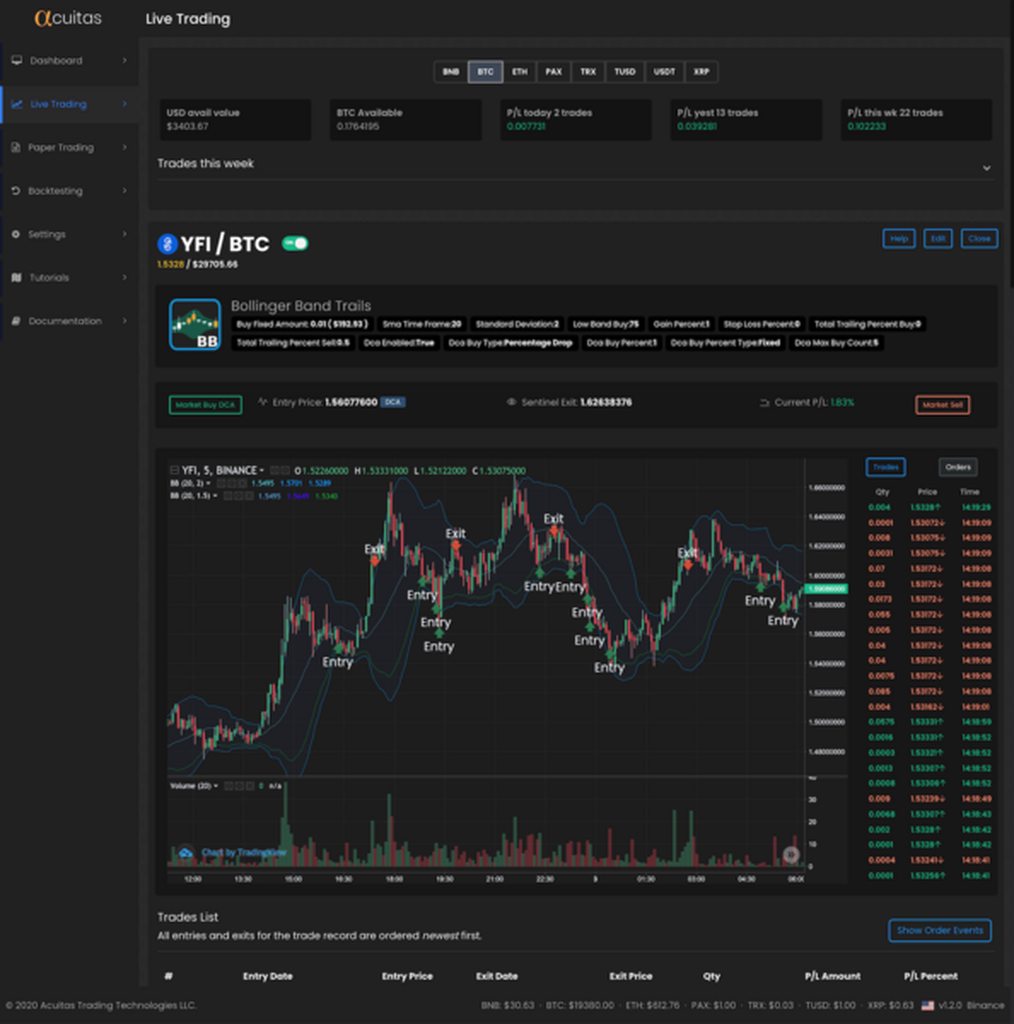
Task: Click the Edit button
Action: pyautogui.click(x=938, y=238)
